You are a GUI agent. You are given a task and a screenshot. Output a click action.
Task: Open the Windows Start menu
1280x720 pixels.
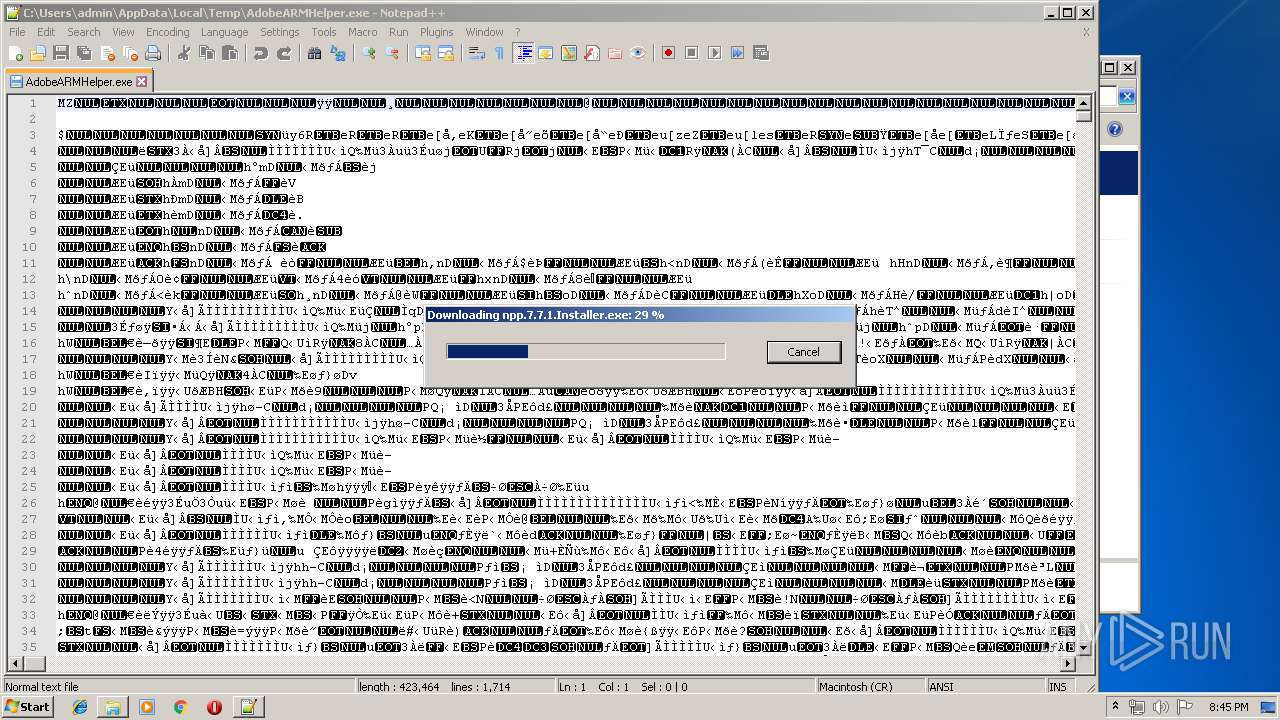27,707
